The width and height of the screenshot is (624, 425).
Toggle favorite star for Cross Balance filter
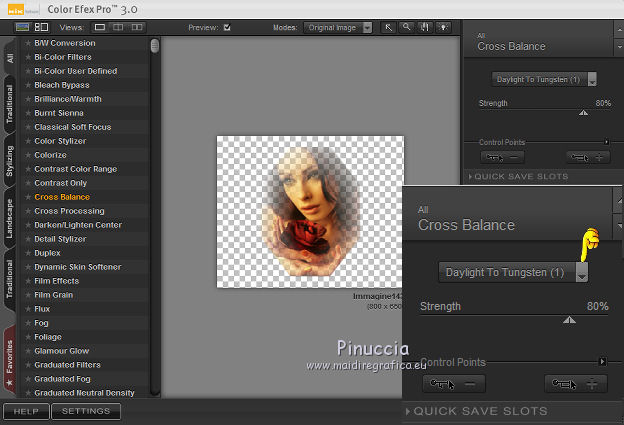point(27,197)
